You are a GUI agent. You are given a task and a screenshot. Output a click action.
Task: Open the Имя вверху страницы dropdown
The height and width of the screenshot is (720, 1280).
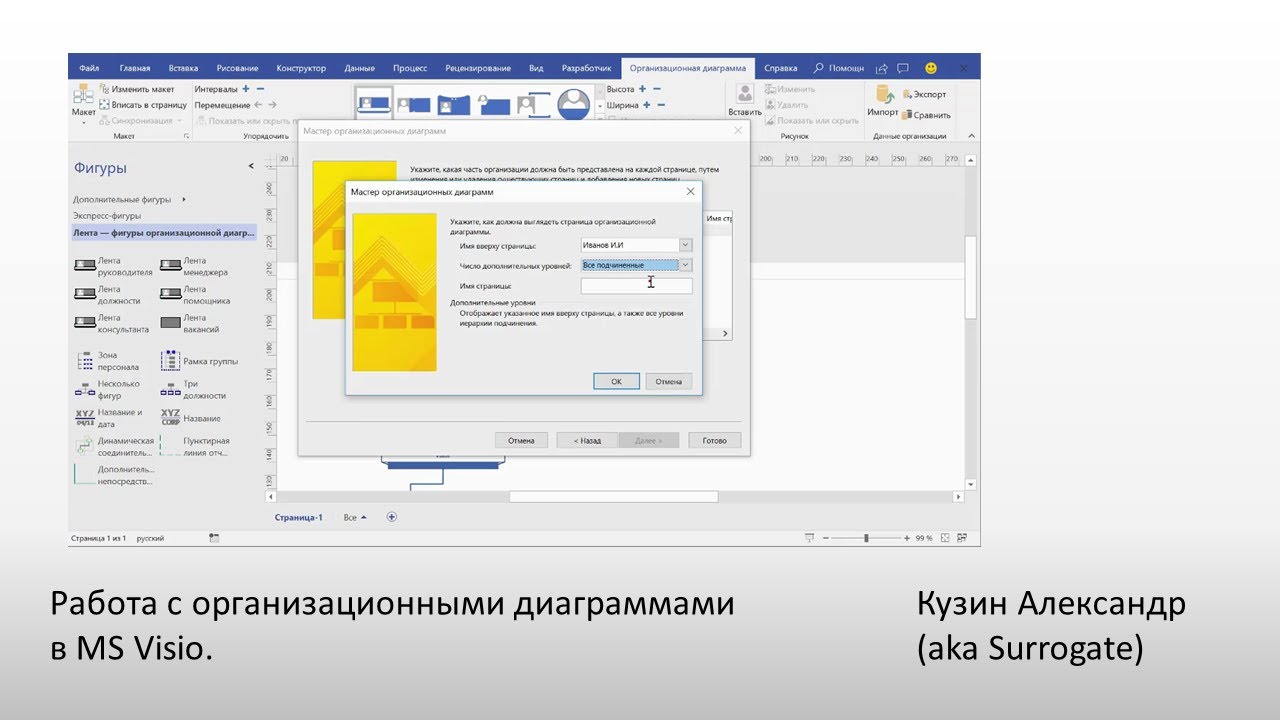point(685,245)
